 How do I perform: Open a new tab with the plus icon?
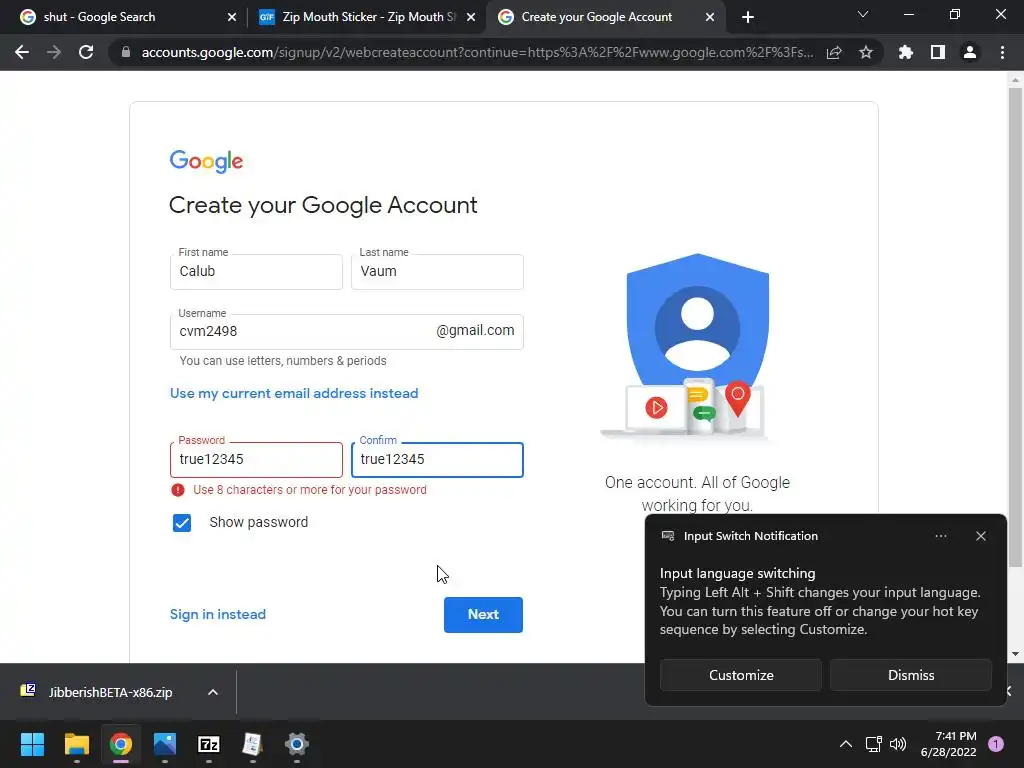tap(748, 17)
